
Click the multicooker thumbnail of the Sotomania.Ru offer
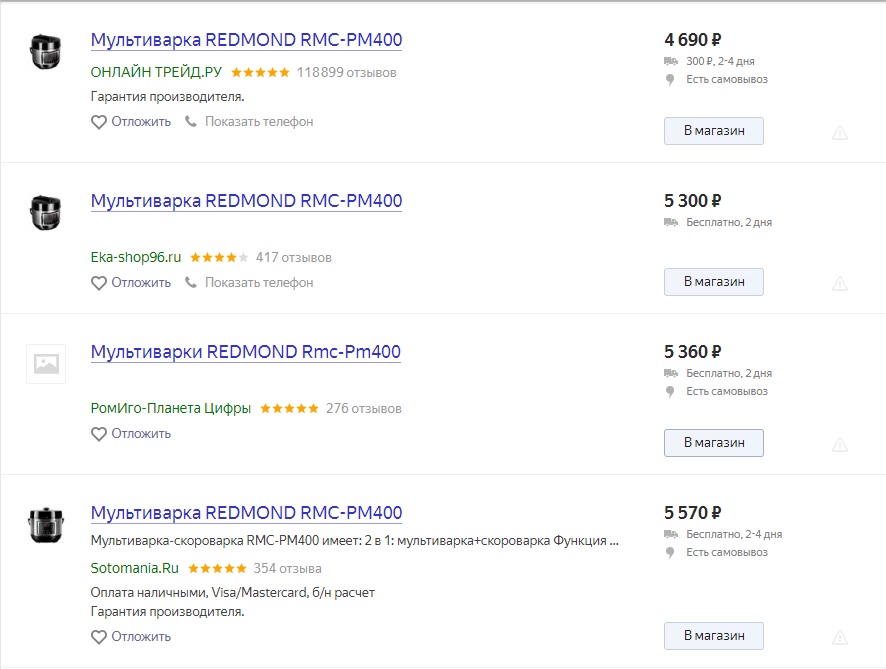pyautogui.click(x=46, y=525)
